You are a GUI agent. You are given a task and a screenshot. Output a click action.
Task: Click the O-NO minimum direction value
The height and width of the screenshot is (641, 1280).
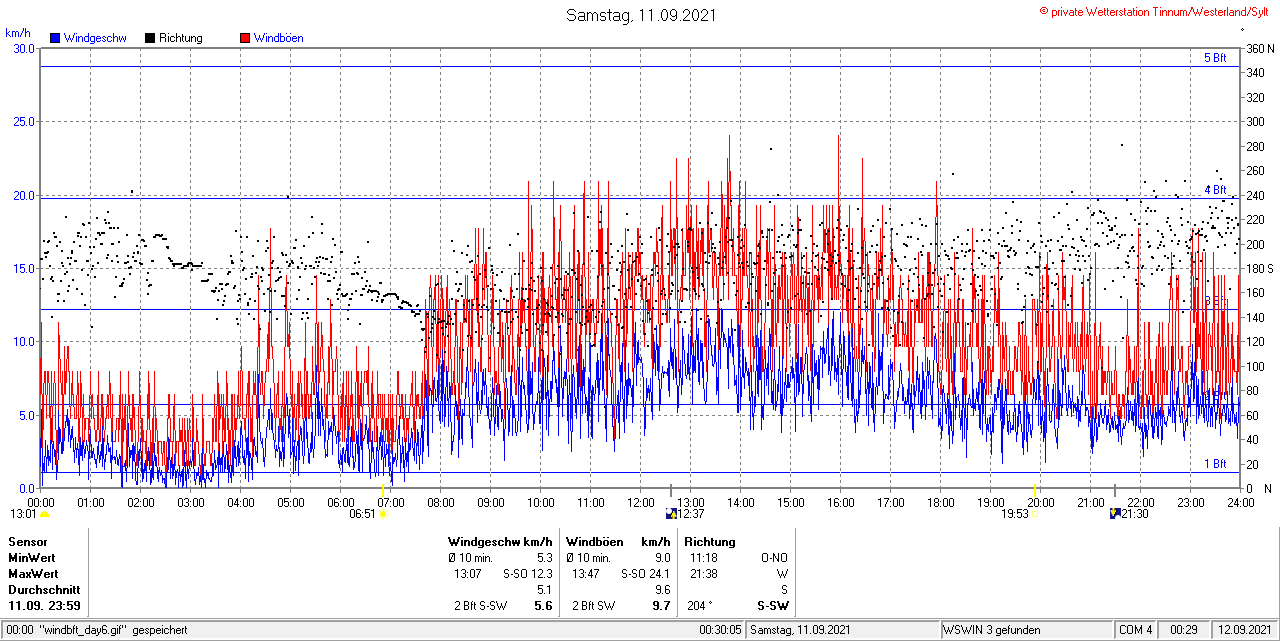[x=775, y=558]
